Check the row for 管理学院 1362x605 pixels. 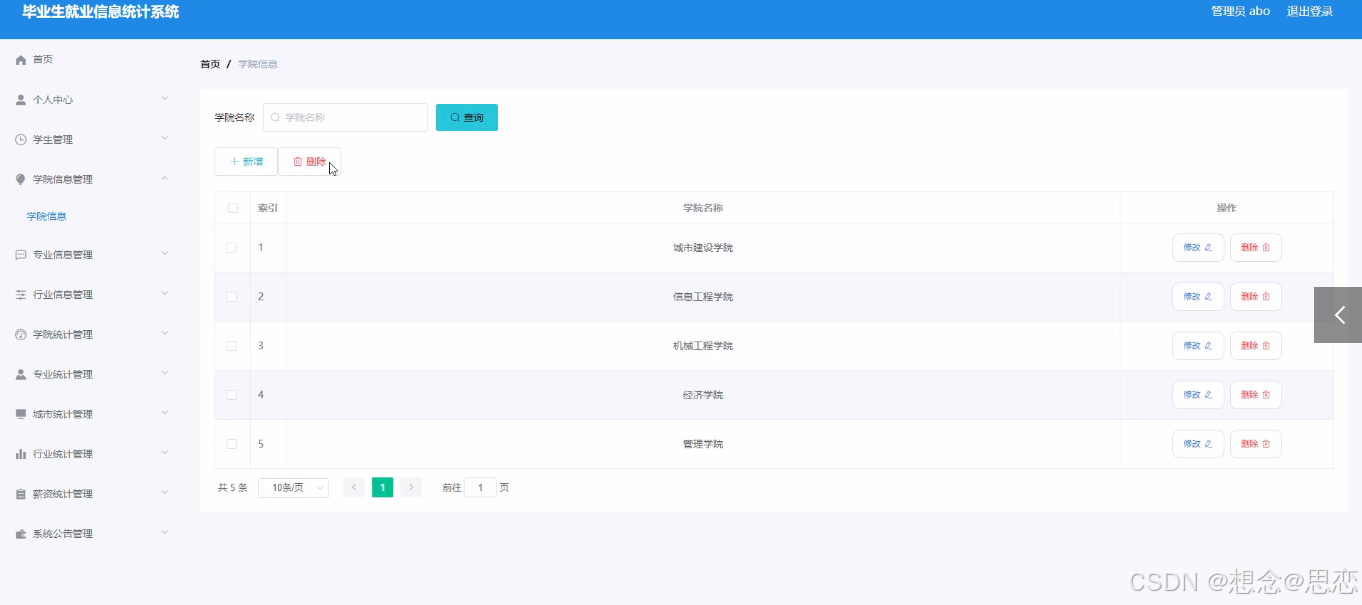[x=232, y=444]
